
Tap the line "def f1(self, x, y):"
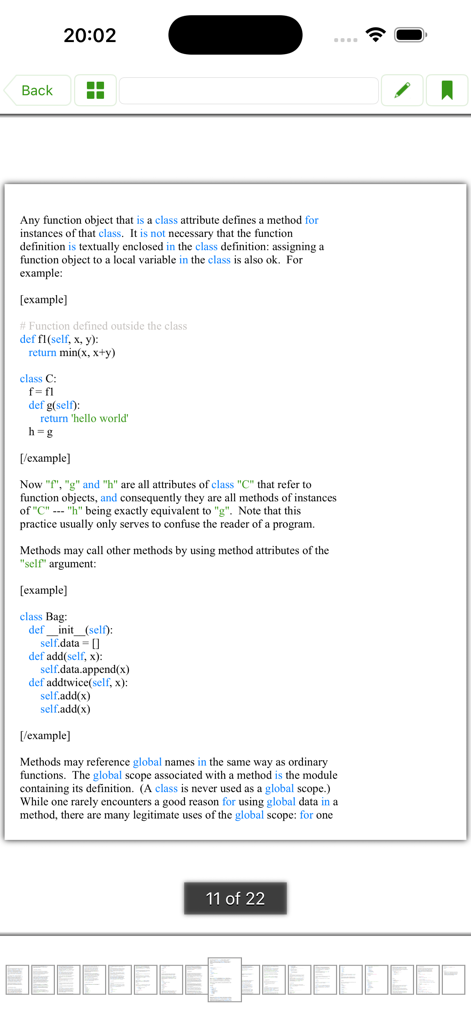[x=59, y=339]
